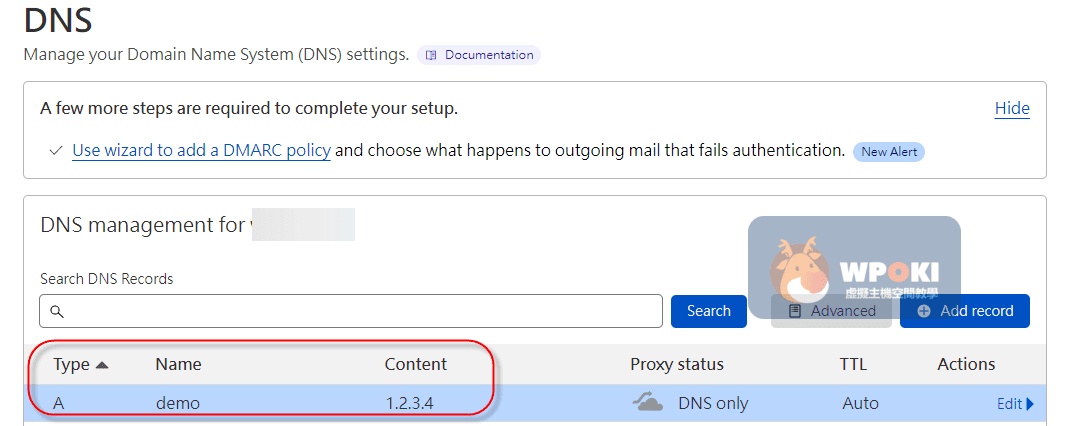Viewport: 1068px width, 426px height.
Task: Click the New Alert badge
Action: [x=888, y=151]
